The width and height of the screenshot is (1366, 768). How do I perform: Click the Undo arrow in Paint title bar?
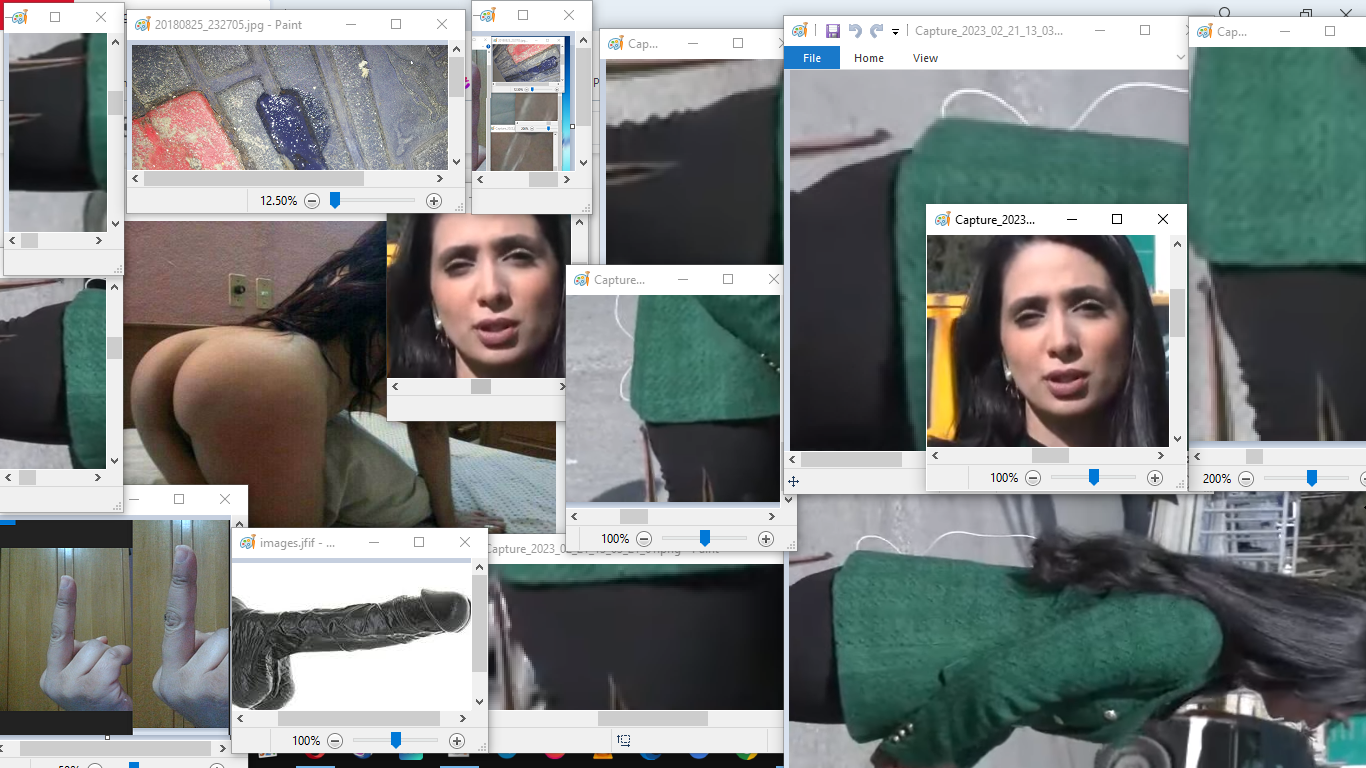pos(855,31)
